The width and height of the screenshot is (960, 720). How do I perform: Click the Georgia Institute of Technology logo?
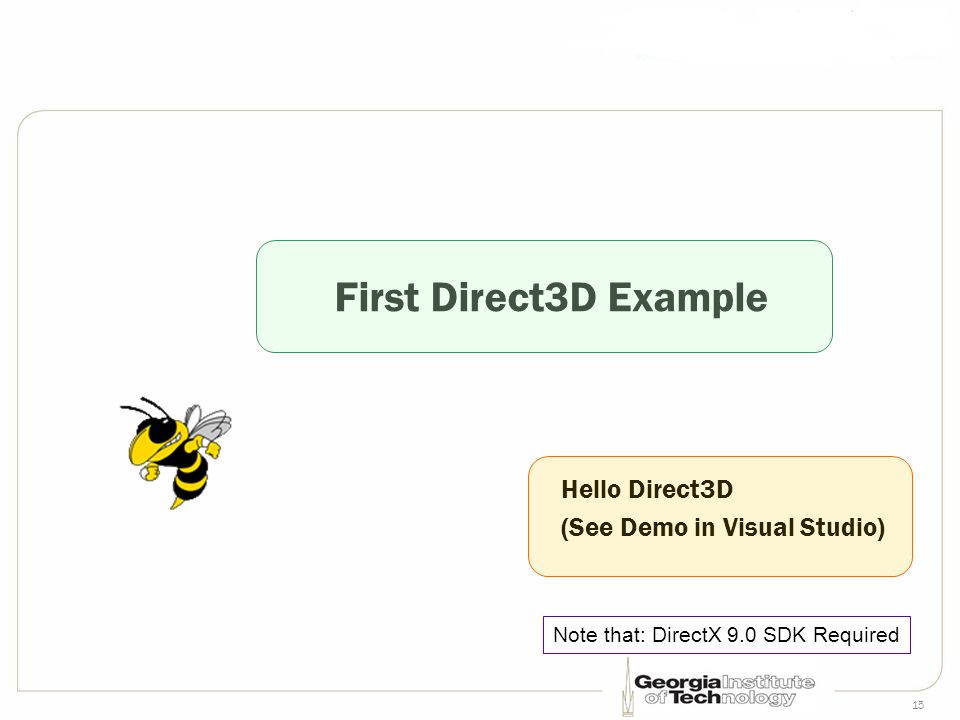click(x=718, y=688)
